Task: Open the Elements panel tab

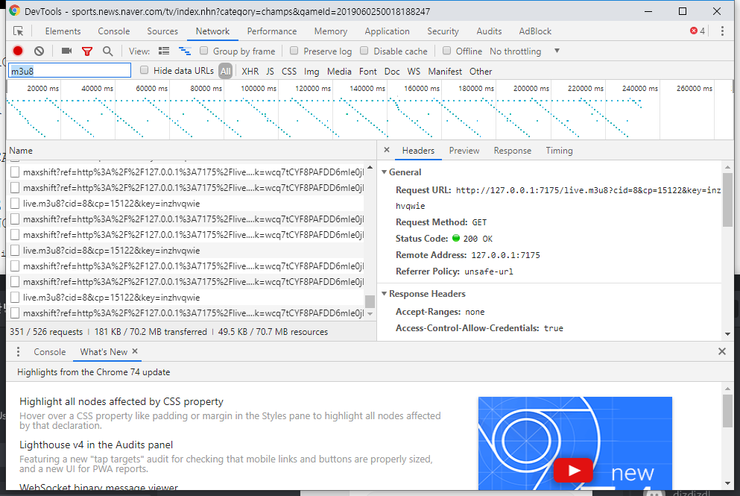Action: tap(63, 31)
